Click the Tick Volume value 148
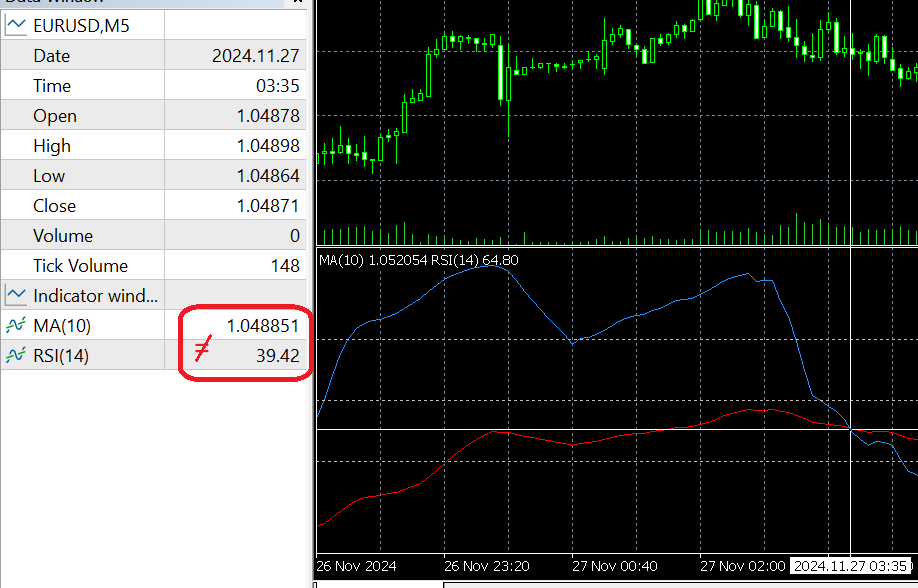Screen dimensions: 918x588 285,265
